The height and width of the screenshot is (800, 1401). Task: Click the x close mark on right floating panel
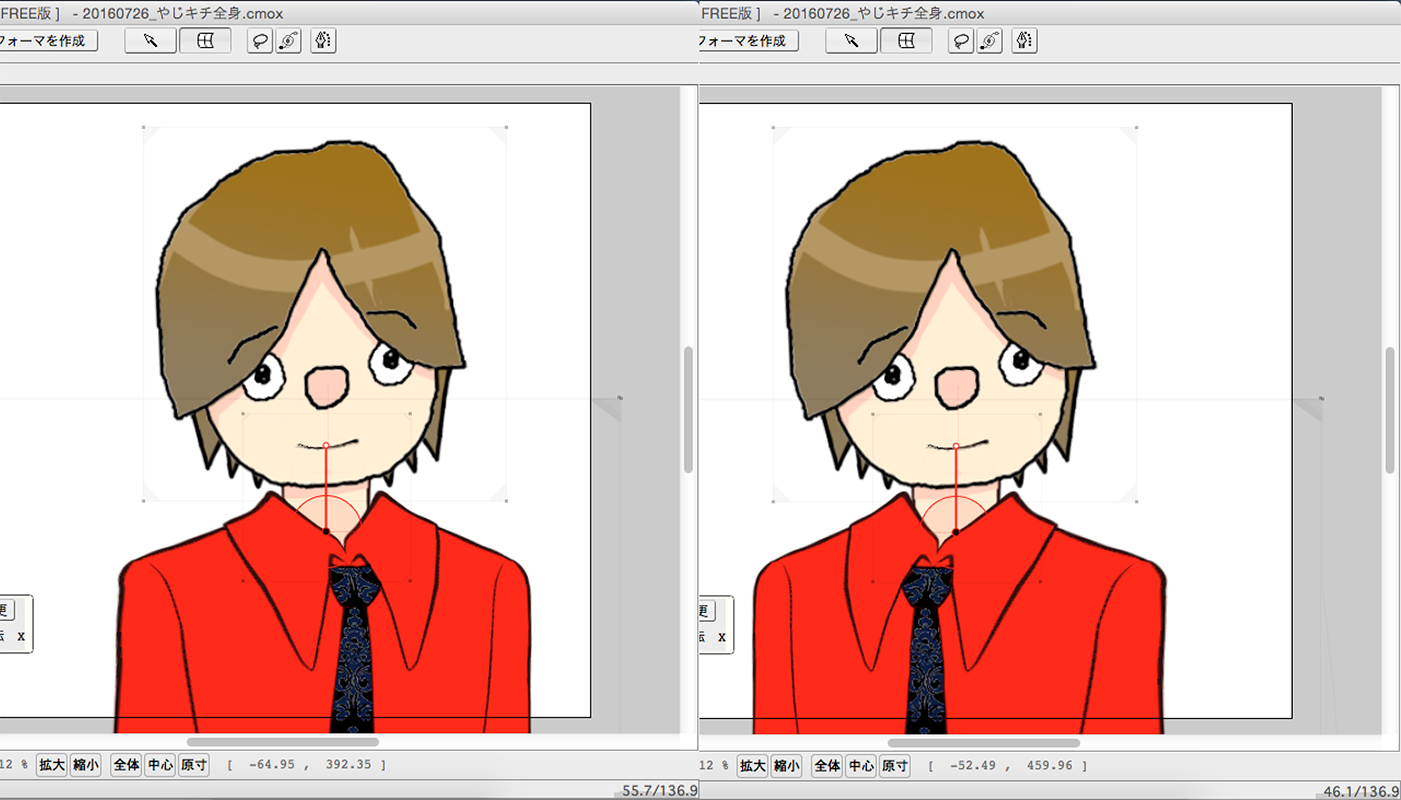[x=721, y=637]
